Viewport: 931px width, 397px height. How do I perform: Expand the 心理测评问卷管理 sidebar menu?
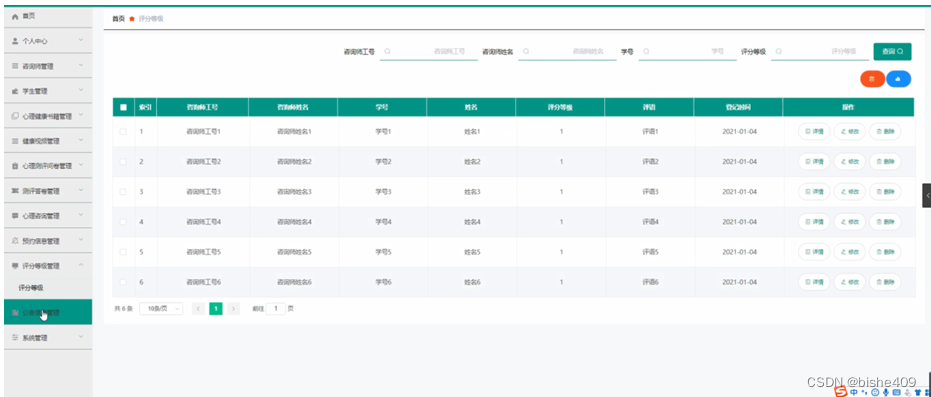[x=48, y=166]
